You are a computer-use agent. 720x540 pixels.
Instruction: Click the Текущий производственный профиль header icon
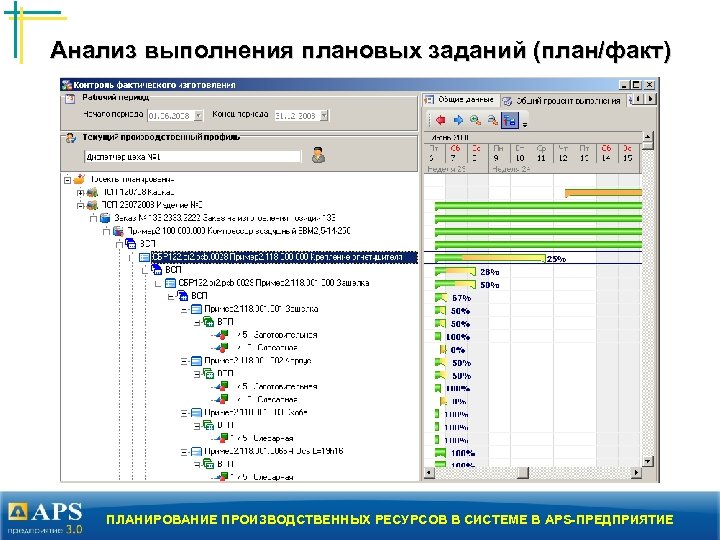pyautogui.click(x=70, y=138)
